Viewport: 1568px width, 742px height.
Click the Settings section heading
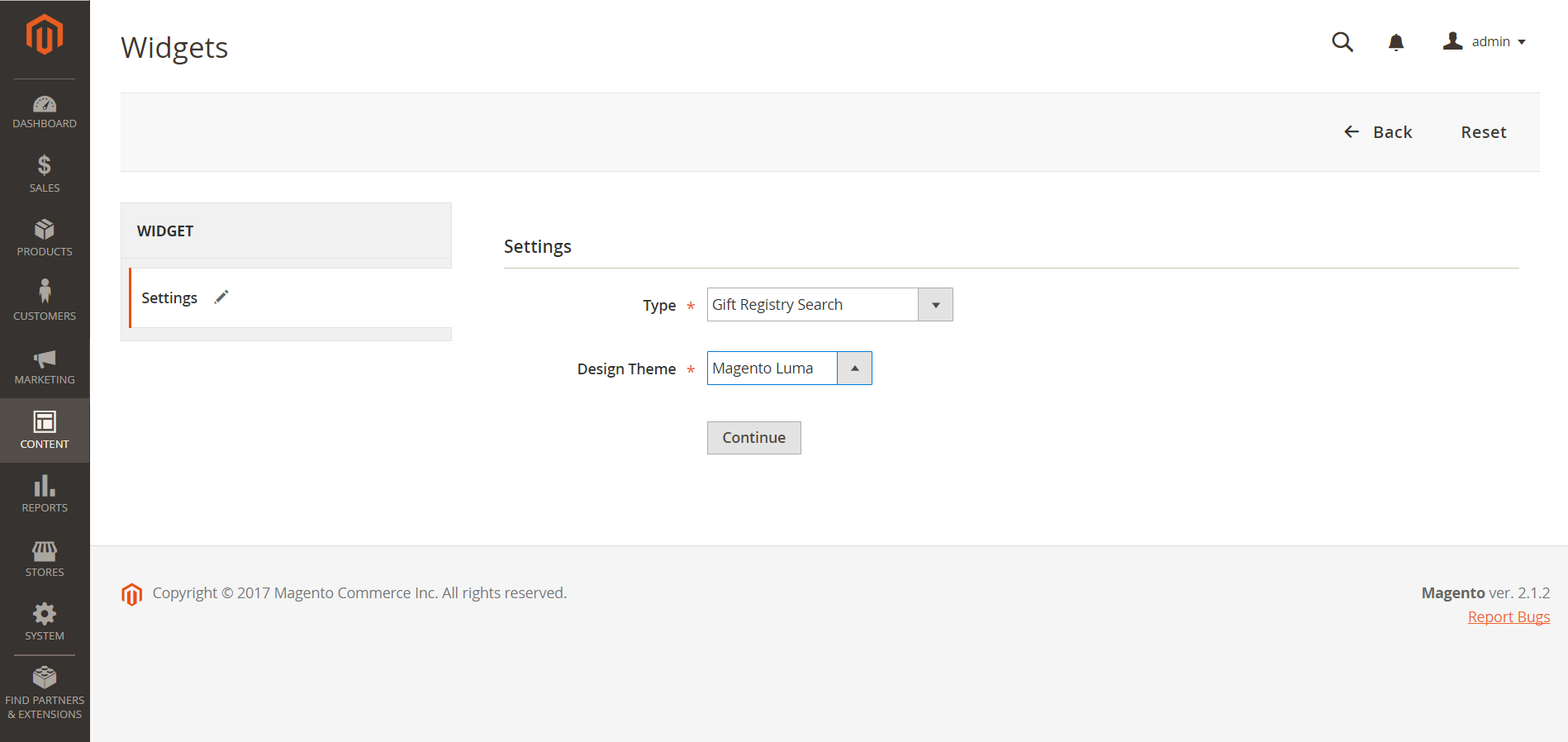(x=538, y=246)
